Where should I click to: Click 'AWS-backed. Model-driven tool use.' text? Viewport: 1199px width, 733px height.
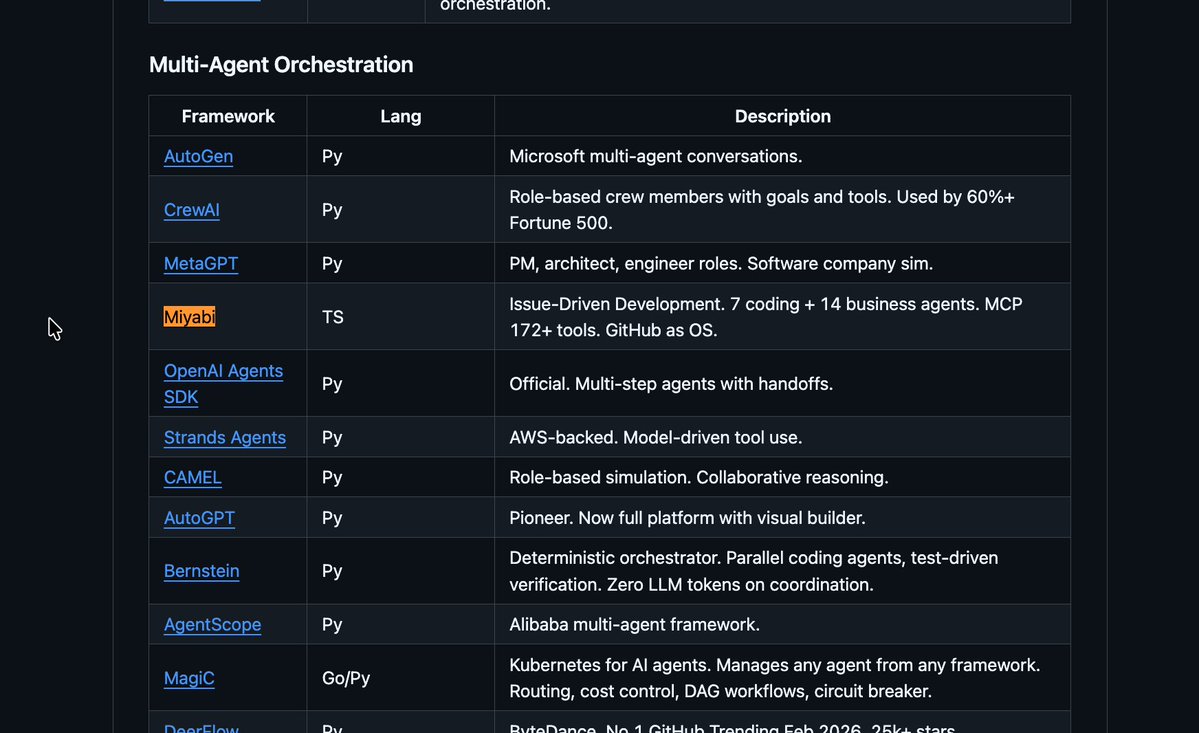coord(655,437)
